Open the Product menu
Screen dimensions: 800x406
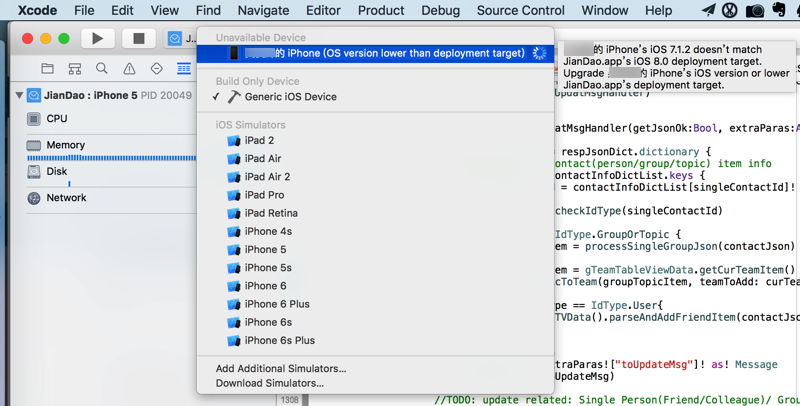coord(381,10)
